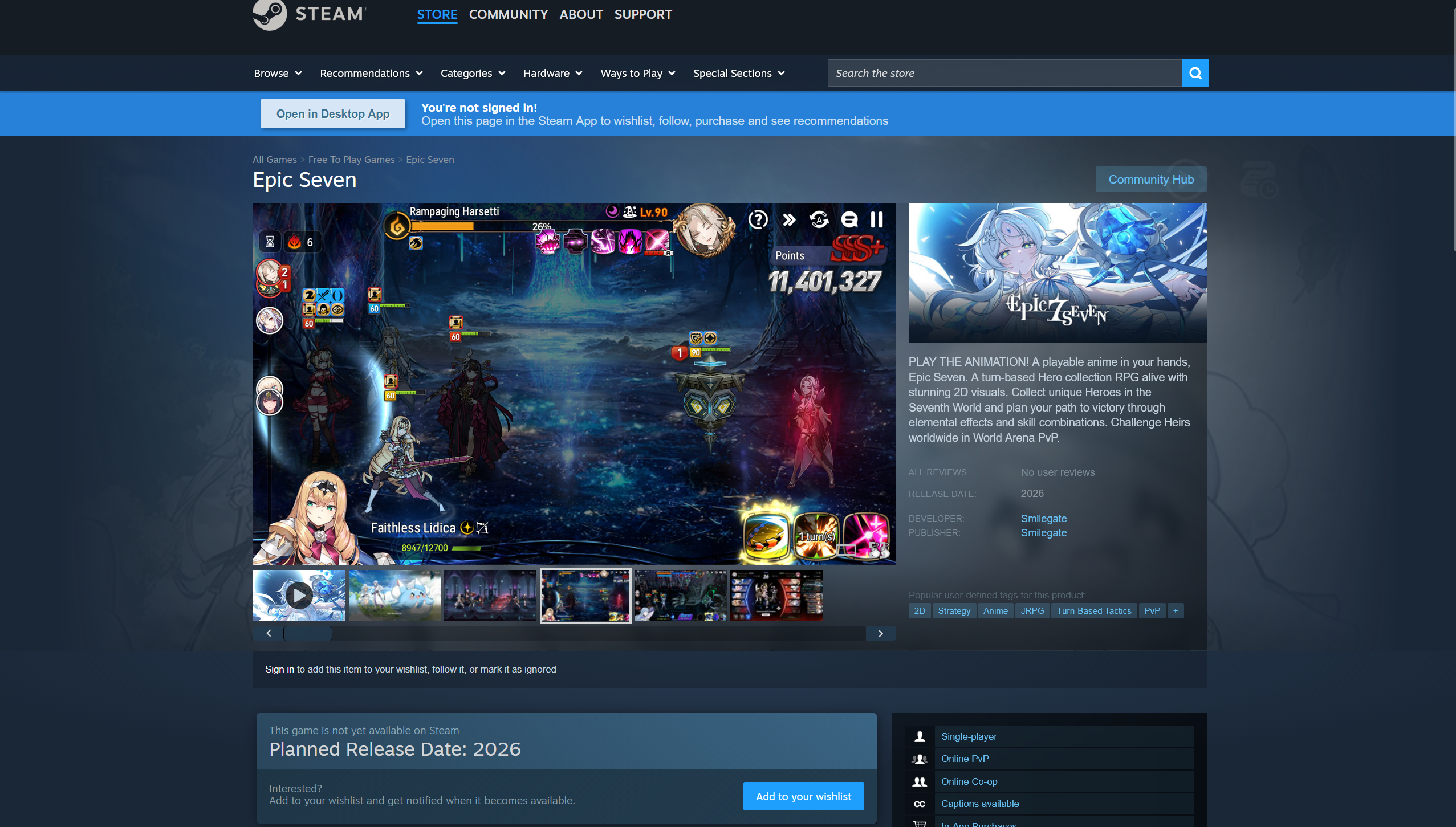Select the highlighted fourth screenshot thumbnail
This screenshot has height=827, width=1456.
pos(585,596)
